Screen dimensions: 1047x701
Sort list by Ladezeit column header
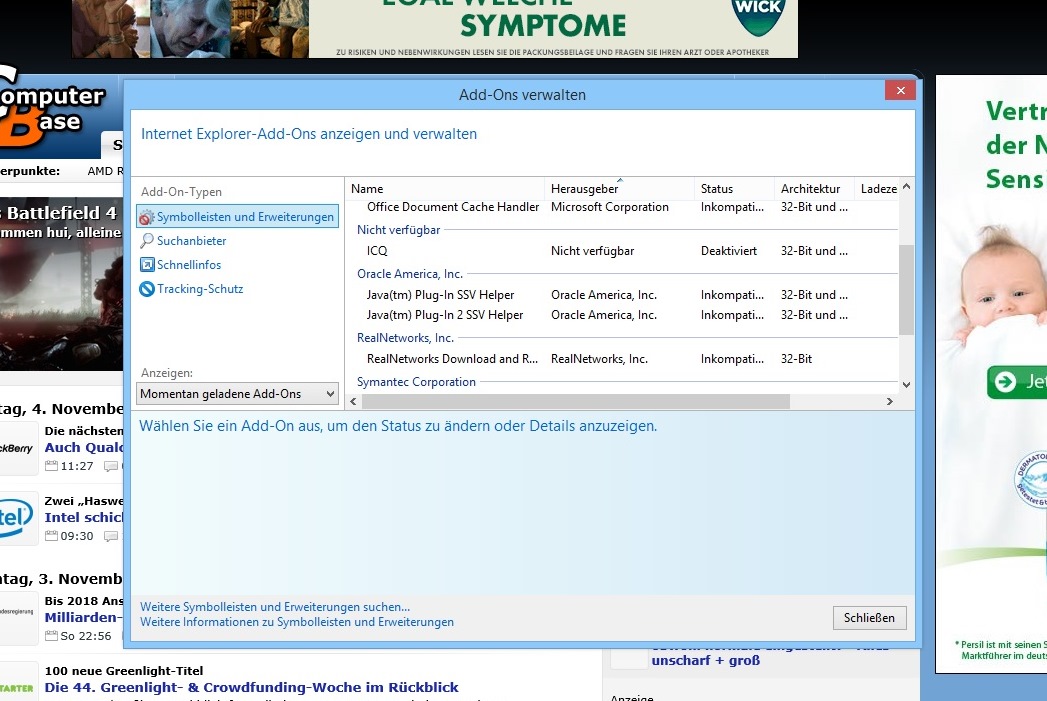click(877, 189)
